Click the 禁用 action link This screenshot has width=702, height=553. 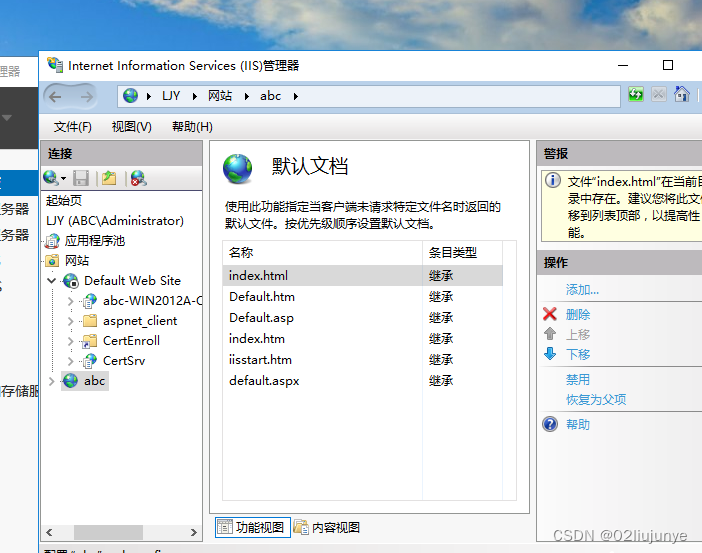coord(578,379)
